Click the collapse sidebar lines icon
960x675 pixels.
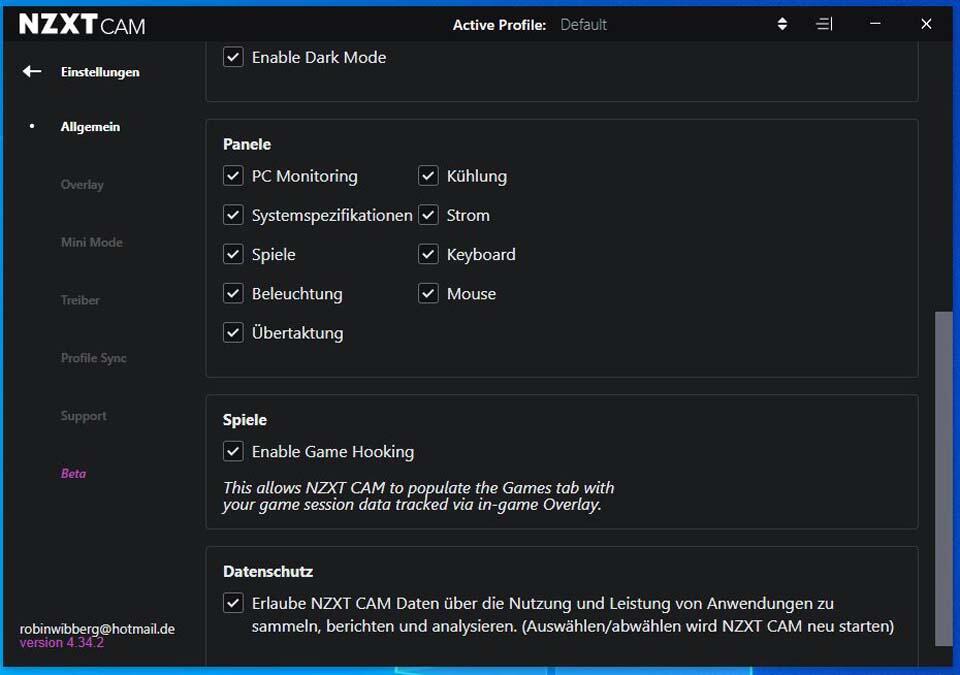click(824, 24)
